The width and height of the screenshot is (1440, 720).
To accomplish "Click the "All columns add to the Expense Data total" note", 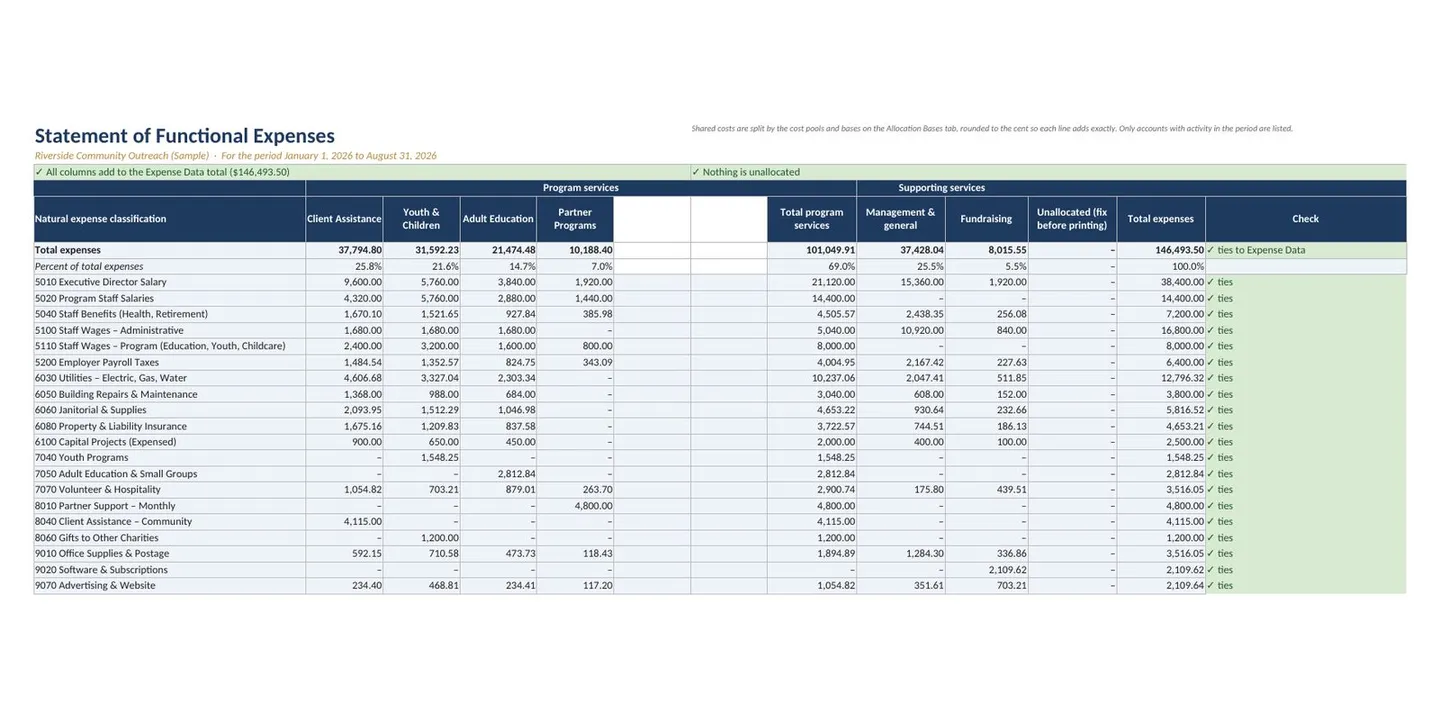I will (162, 172).
